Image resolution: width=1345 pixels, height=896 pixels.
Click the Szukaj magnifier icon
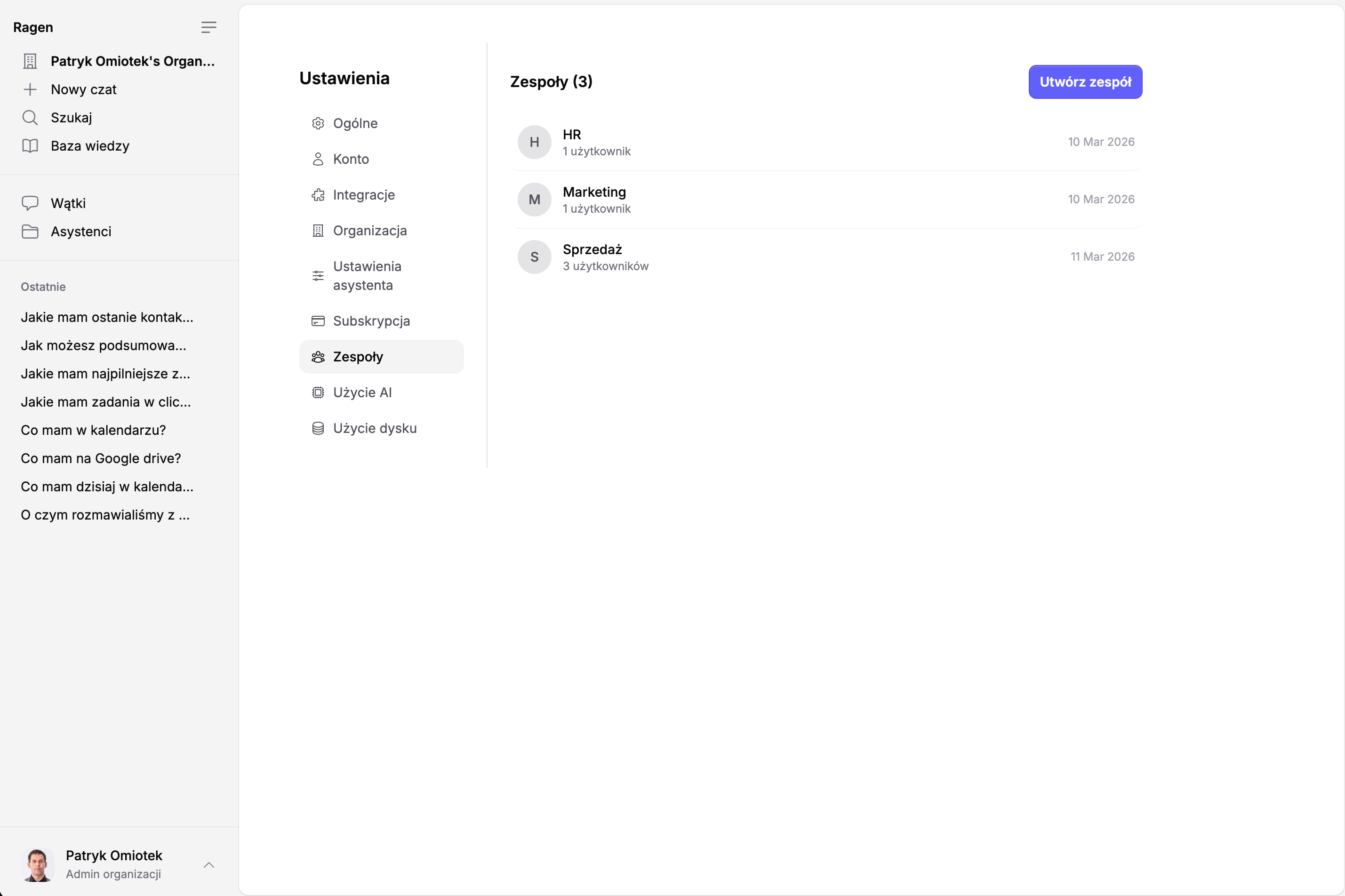30,118
